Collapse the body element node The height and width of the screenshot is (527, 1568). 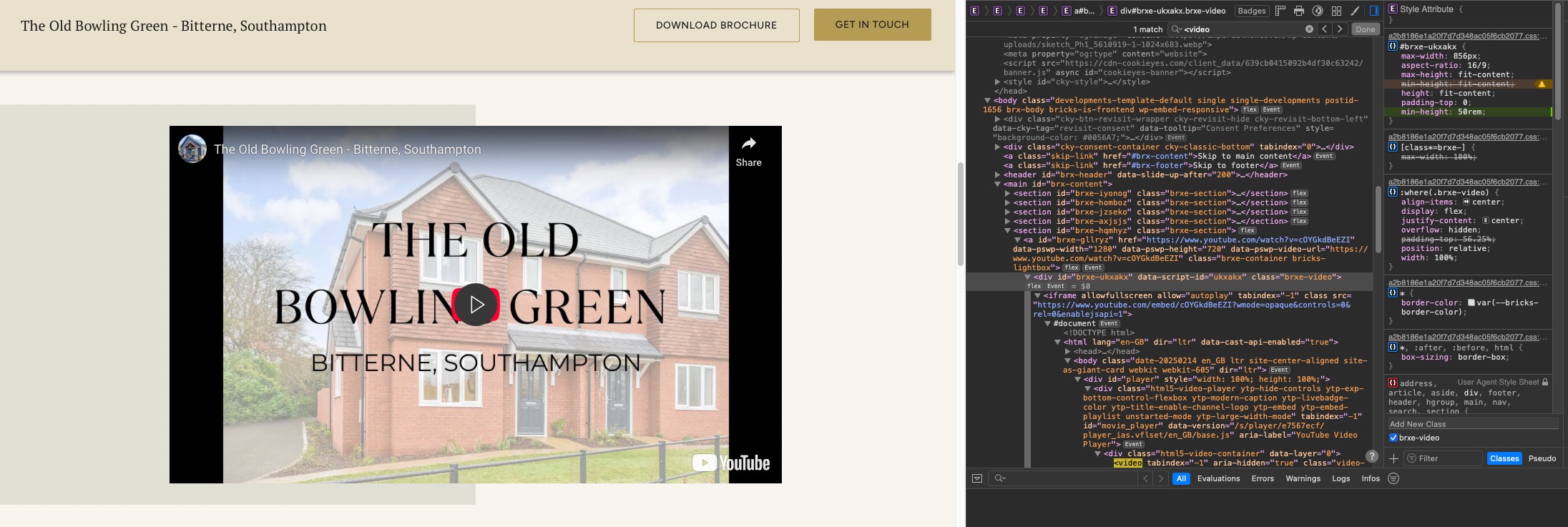pyautogui.click(x=987, y=101)
